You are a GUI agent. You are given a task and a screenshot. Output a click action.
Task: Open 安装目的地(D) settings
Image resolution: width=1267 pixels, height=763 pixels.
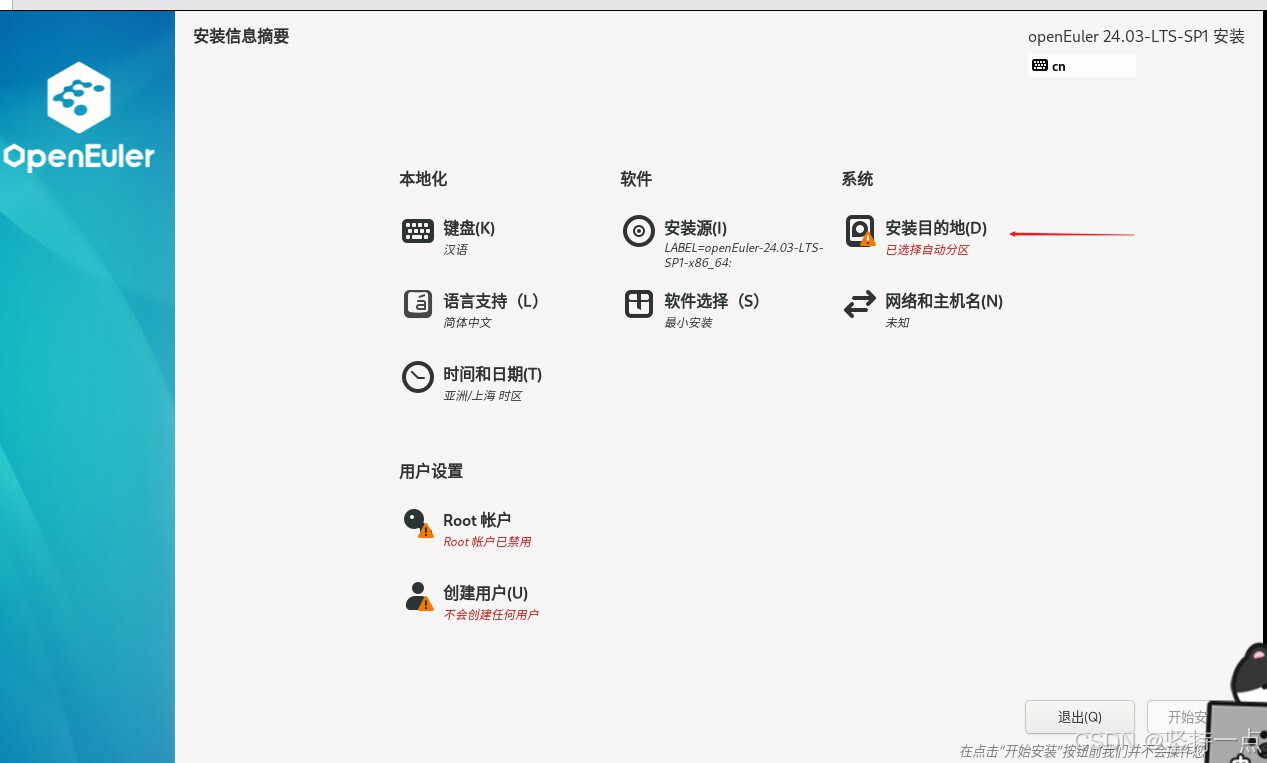tap(936, 228)
